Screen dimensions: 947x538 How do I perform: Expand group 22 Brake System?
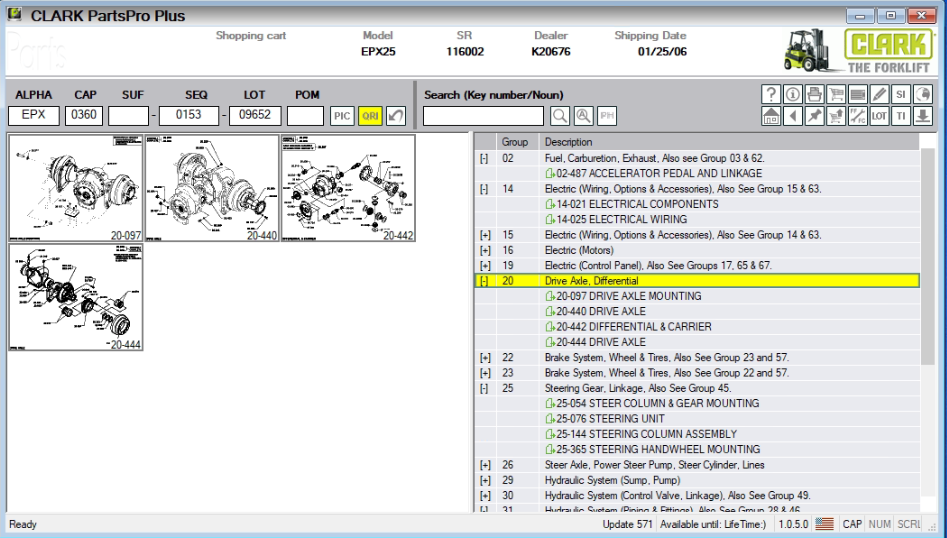[485, 357]
